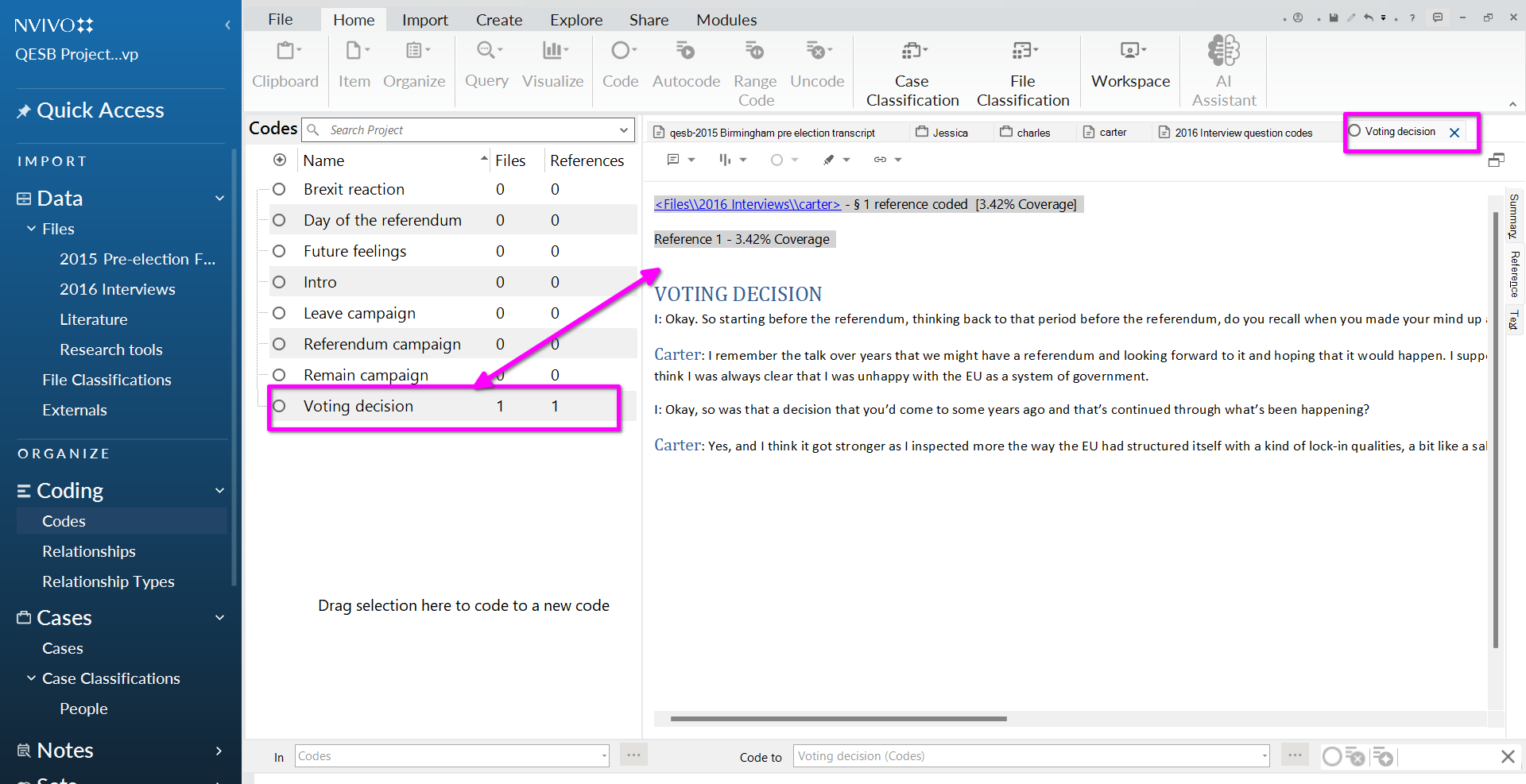Open the Code to dropdown list
Viewport: 1526px width, 784px height.
click(x=1264, y=756)
